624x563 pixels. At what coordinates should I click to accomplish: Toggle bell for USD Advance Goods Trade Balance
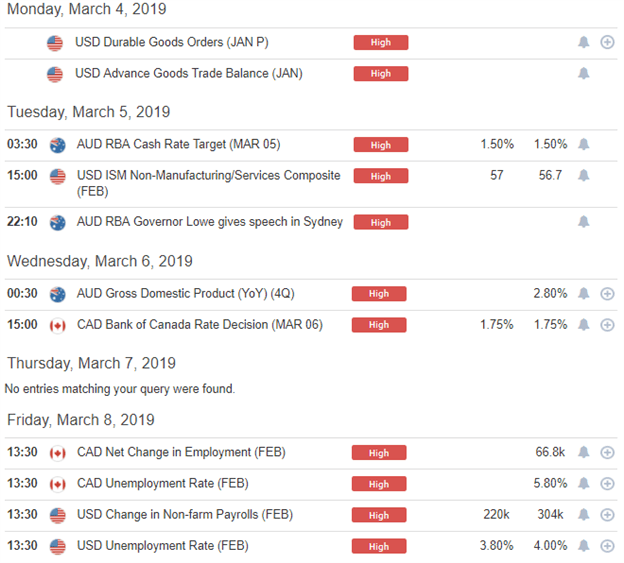pos(583,74)
